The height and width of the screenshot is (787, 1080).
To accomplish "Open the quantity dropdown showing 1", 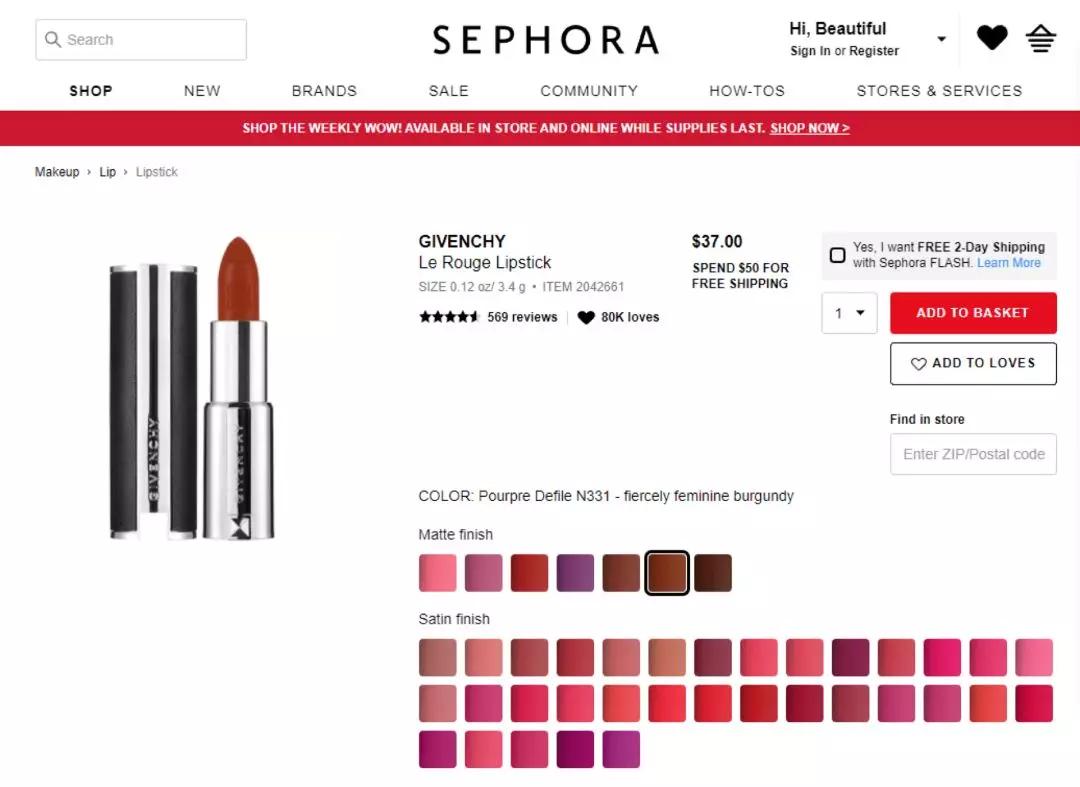I will click(x=849, y=313).
